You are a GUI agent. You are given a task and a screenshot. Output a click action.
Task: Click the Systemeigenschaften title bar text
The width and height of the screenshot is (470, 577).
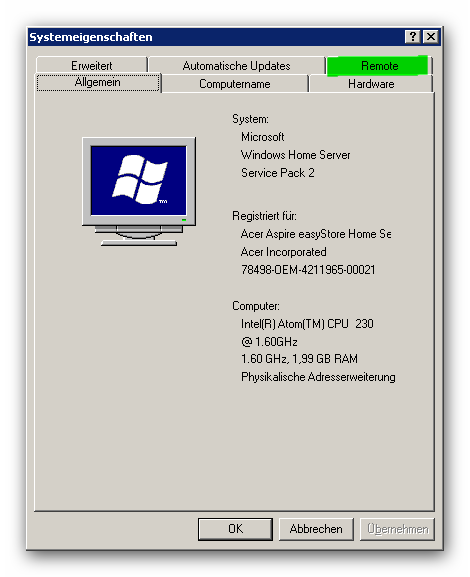tap(91, 37)
